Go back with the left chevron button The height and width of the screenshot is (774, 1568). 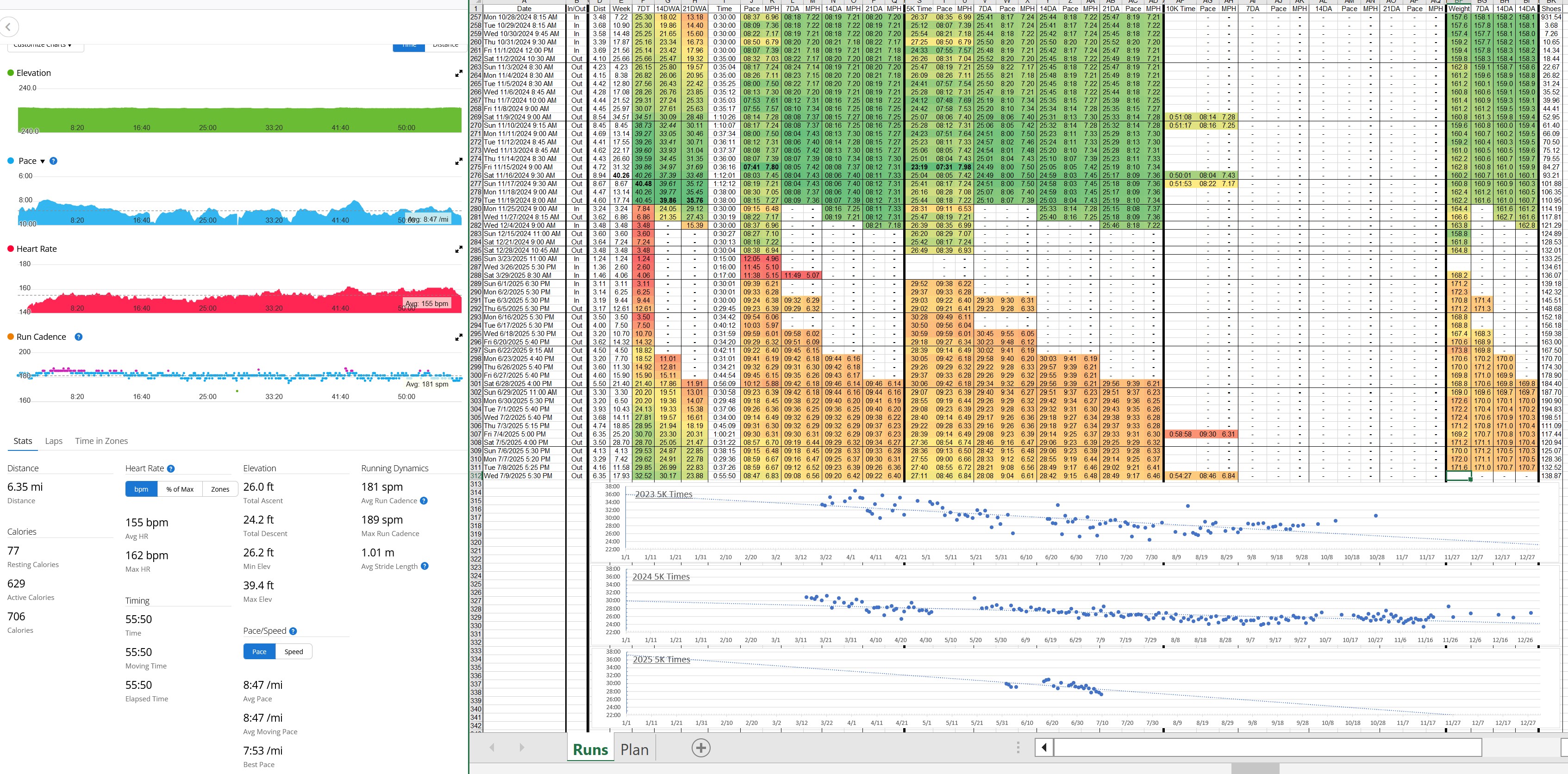point(8,27)
